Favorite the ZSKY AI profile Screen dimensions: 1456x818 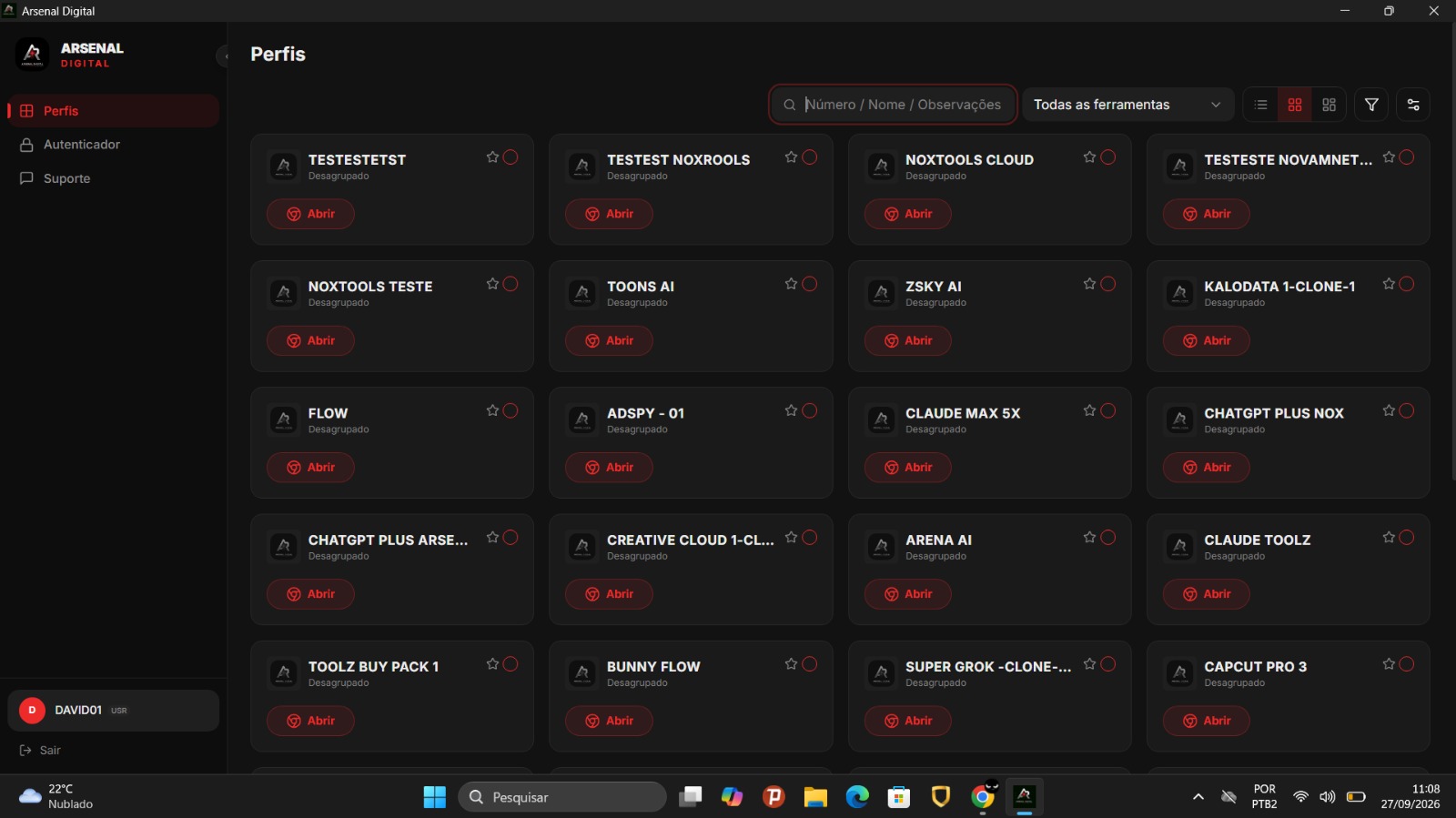pos(1089,284)
